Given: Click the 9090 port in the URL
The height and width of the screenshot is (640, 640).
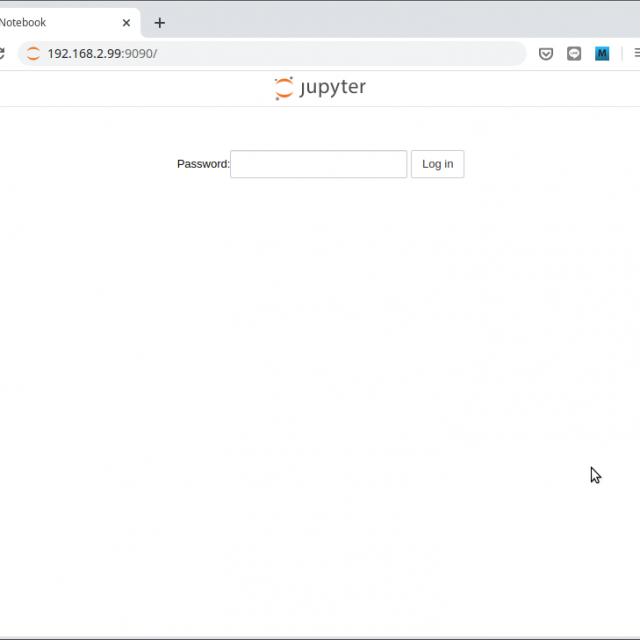Looking at the screenshot, I should (139, 54).
